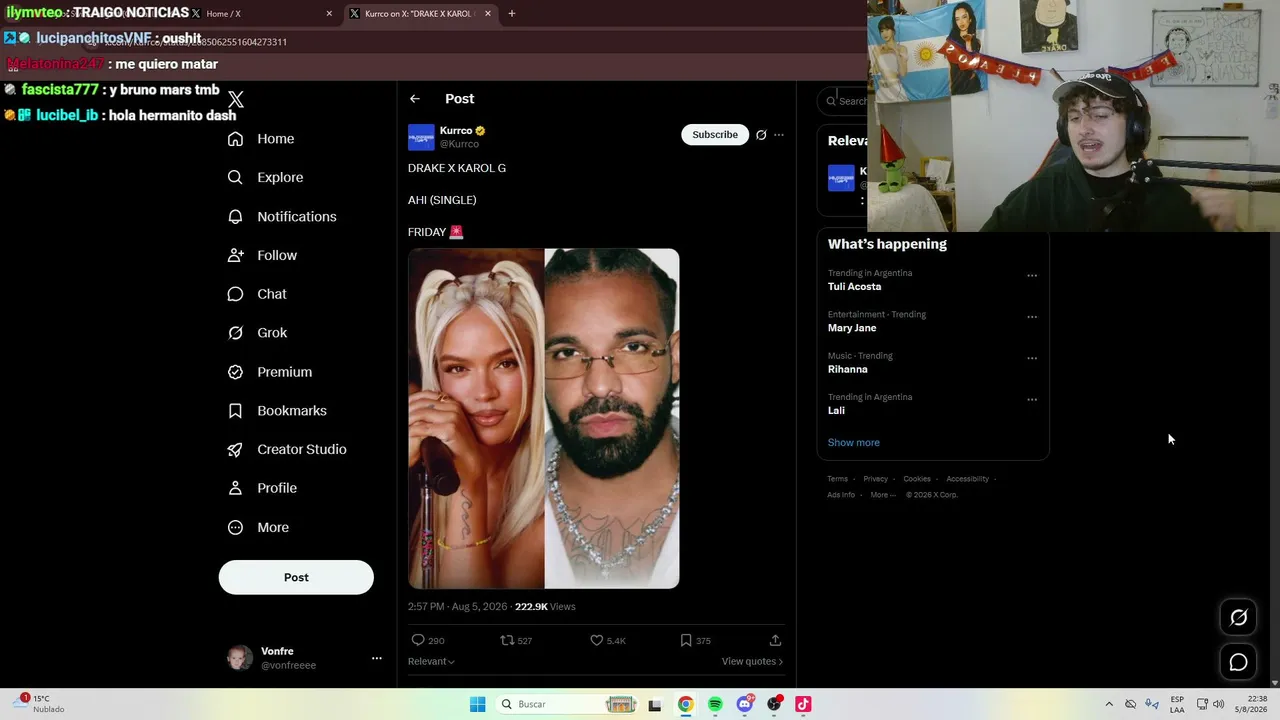1280x720 pixels.
Task: Open the floating Grok button
Action: (1238, 618)
